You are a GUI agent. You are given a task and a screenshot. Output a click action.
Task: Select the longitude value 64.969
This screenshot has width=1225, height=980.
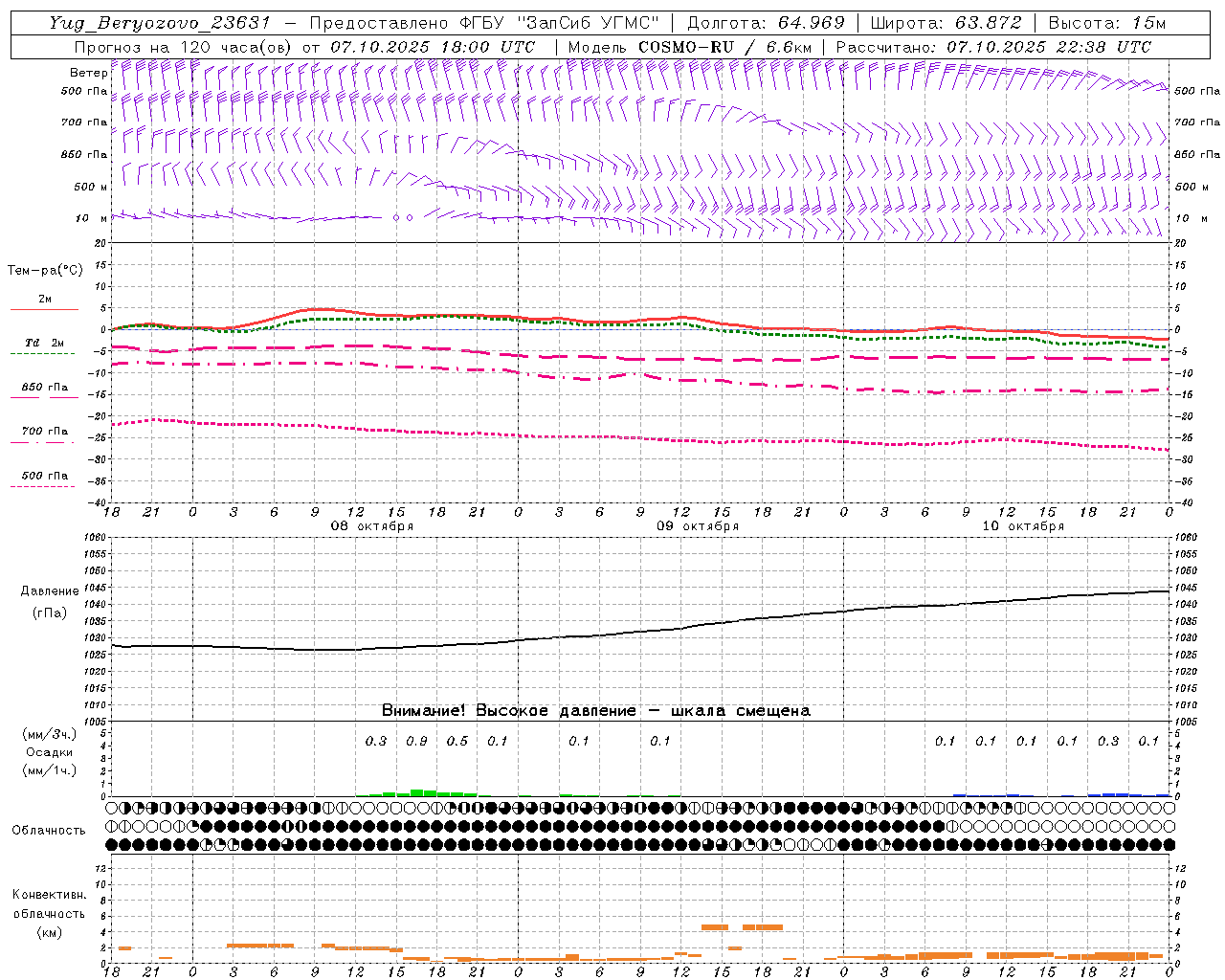click(812, 23)
